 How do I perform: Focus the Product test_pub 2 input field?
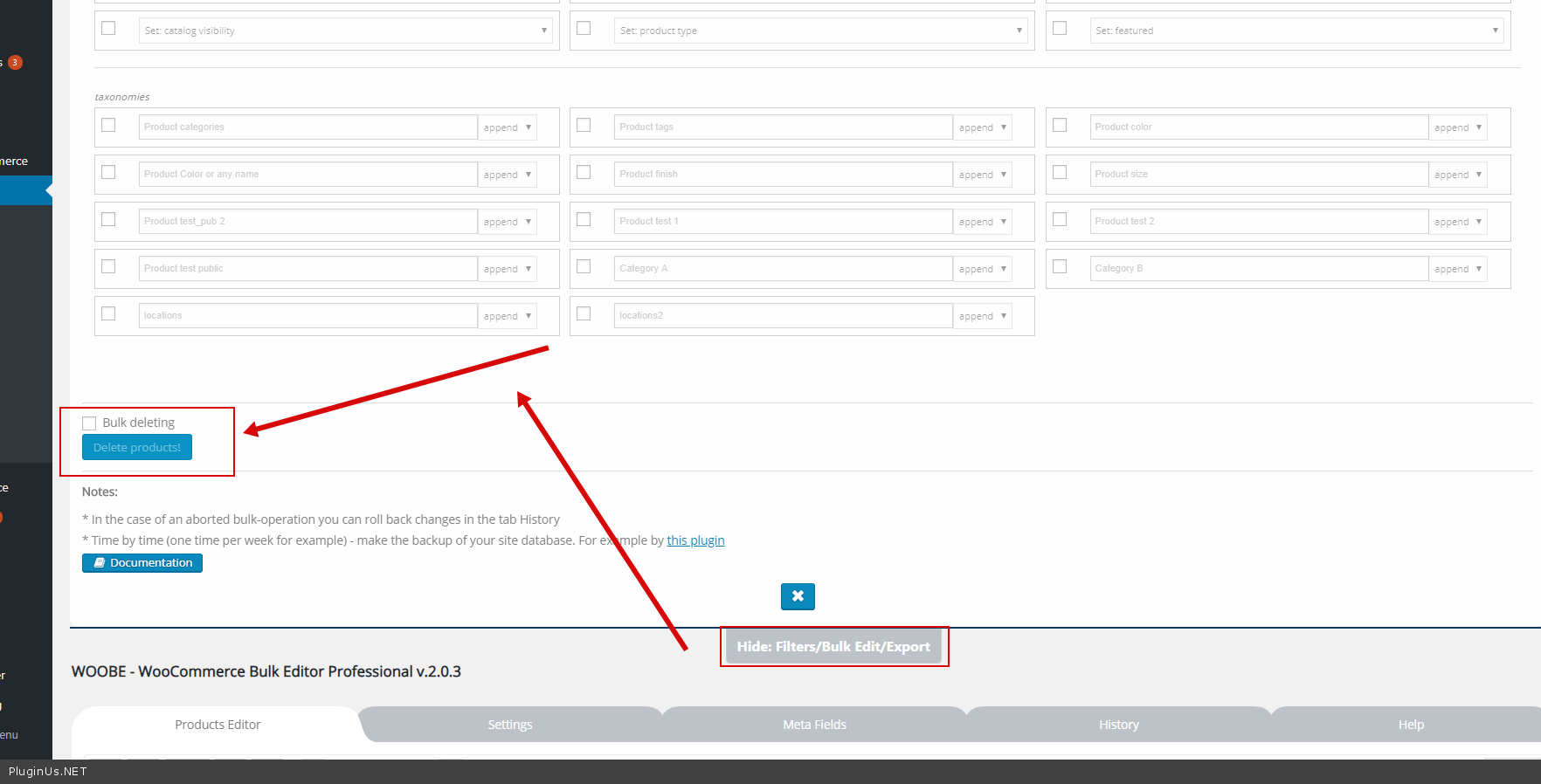(308, 222)
